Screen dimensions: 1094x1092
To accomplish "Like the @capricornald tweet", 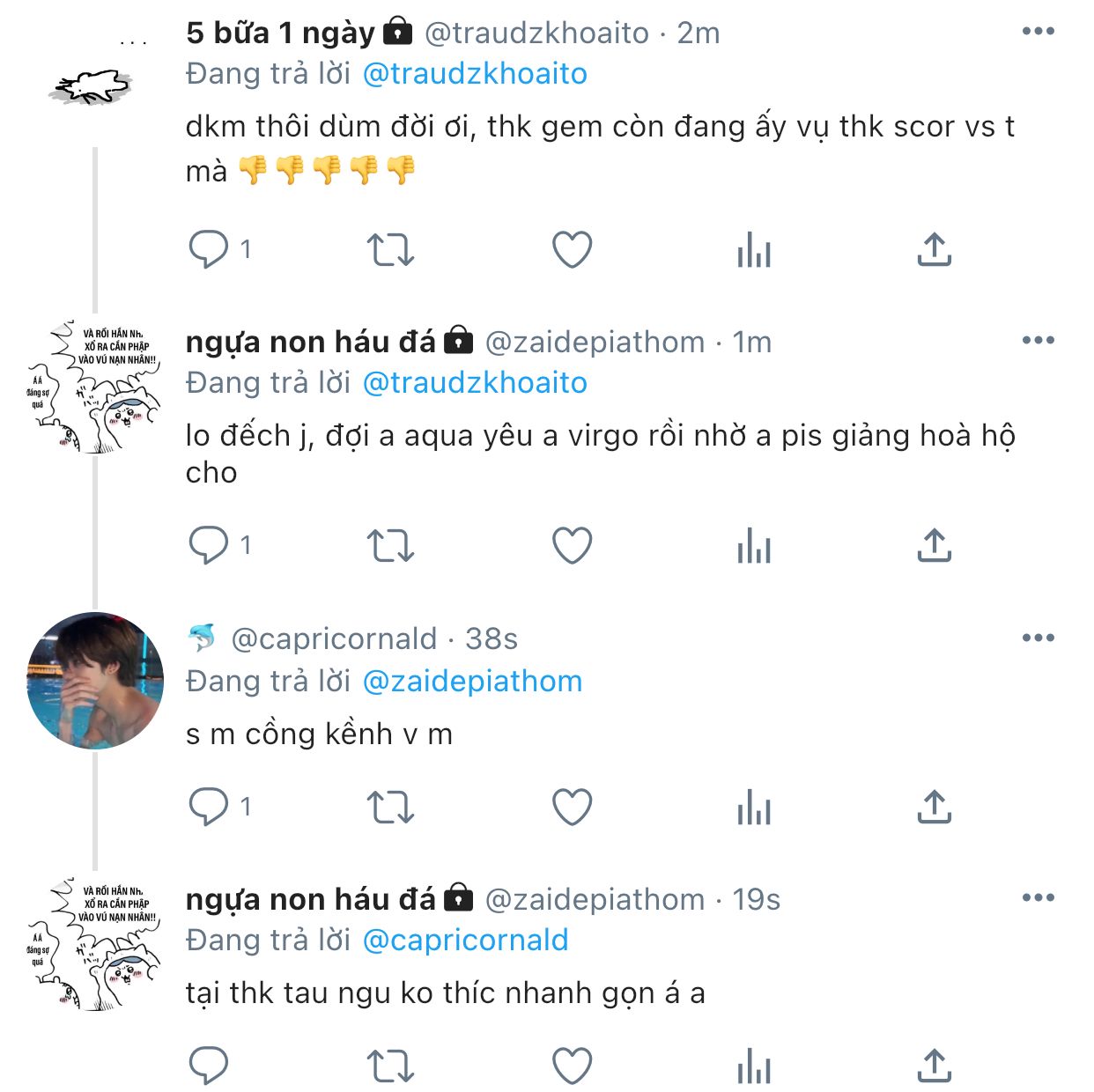I will click(572, 806).
